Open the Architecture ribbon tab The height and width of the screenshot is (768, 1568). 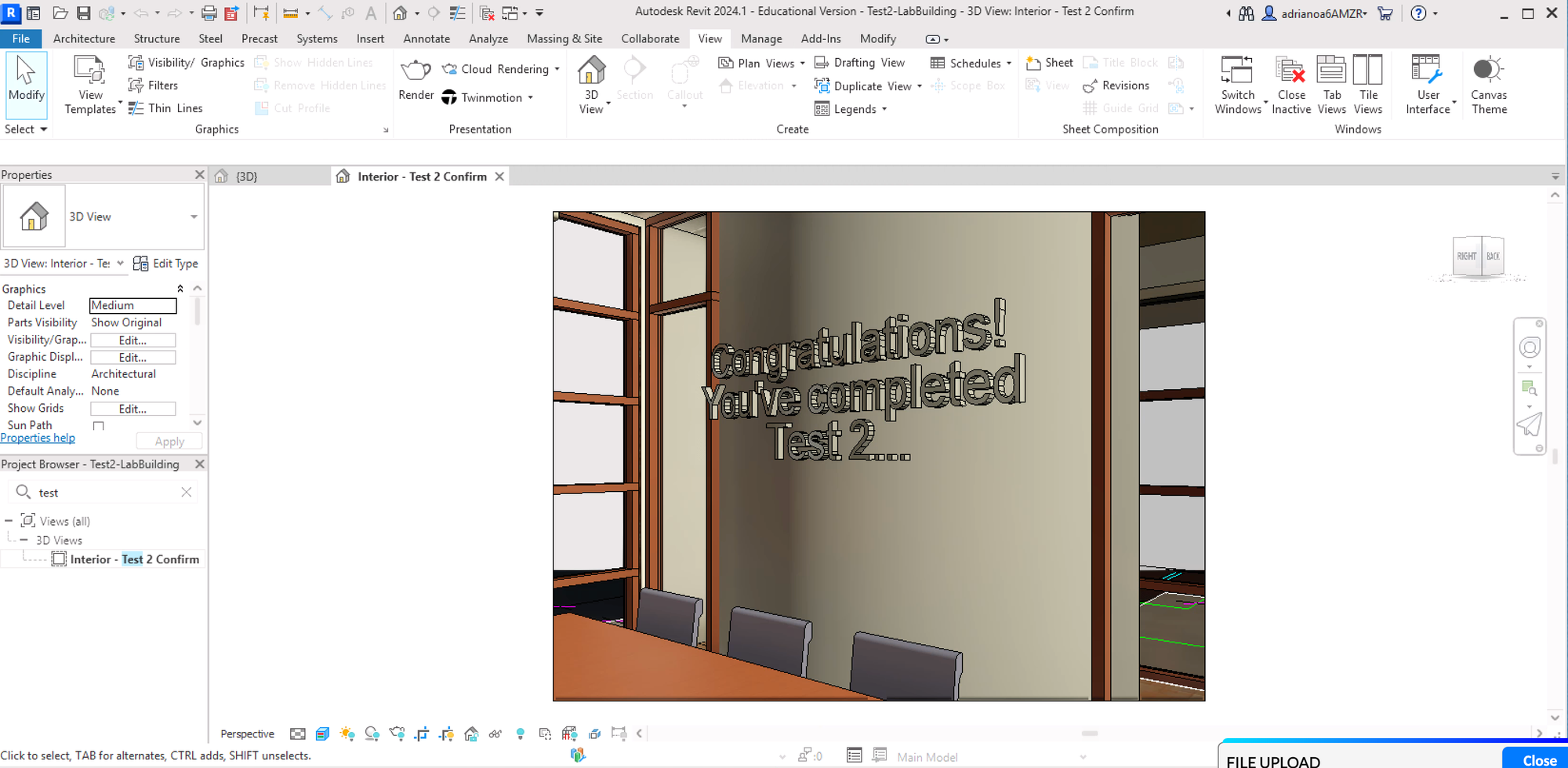tap(84, 38)
